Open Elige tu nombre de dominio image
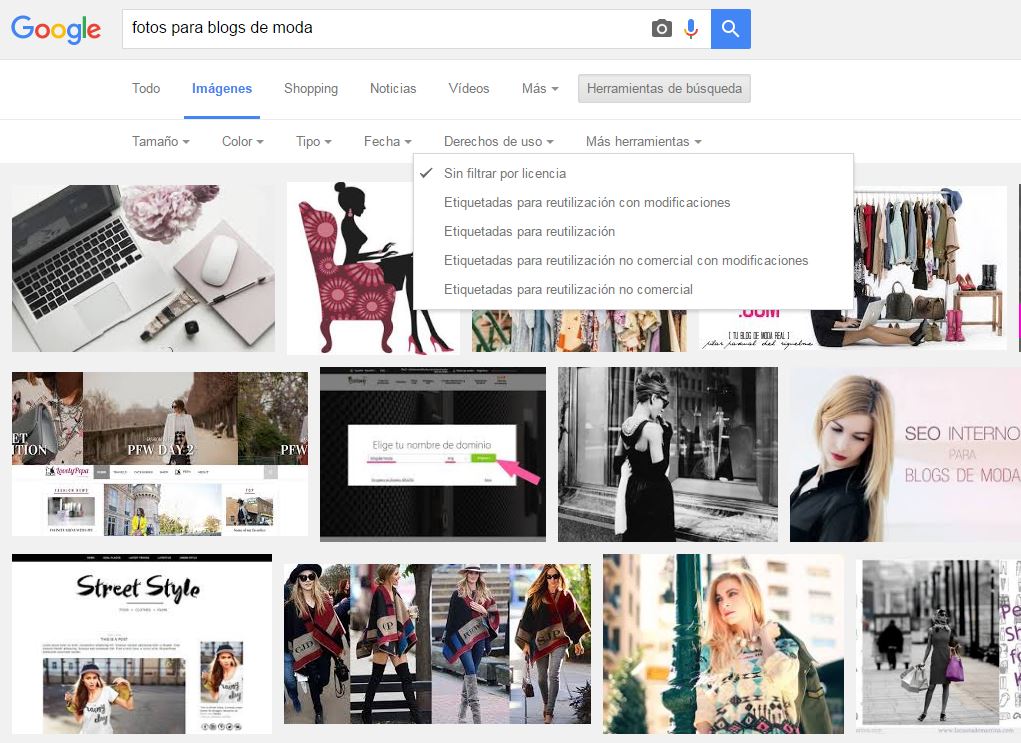 point(432,454)
